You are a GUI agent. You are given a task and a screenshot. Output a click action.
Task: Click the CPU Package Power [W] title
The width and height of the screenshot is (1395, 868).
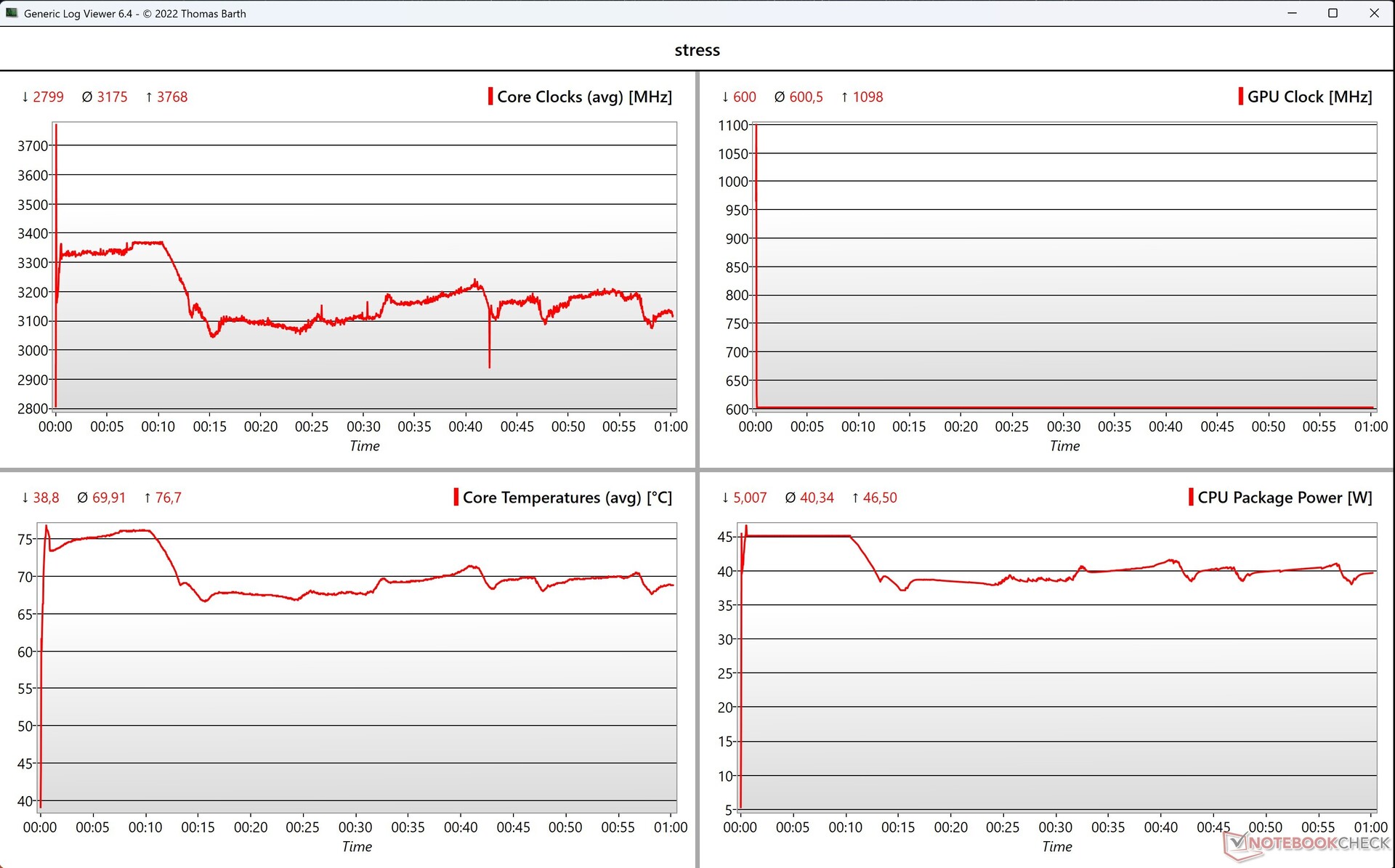[1285, 498]
